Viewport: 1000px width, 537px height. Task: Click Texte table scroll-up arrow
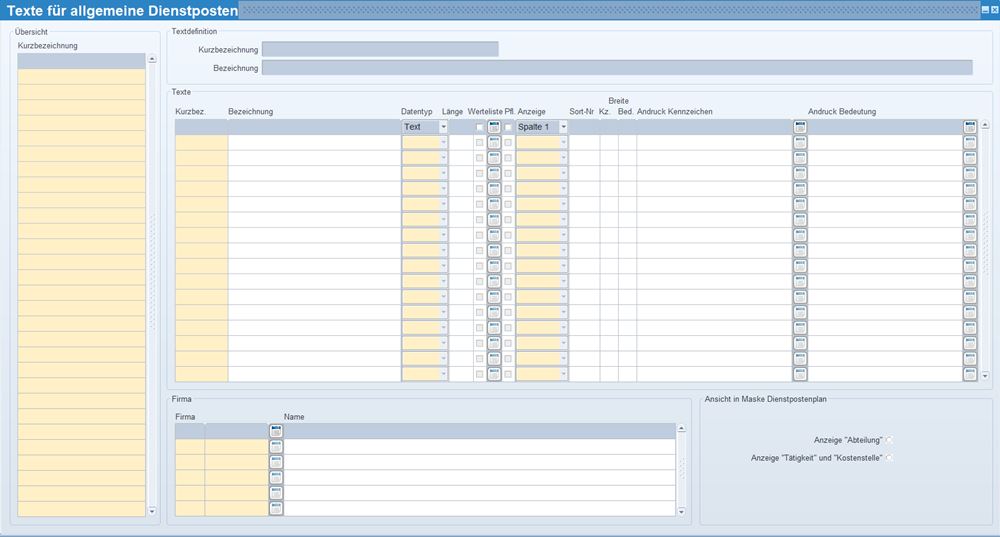coord(985,125)
